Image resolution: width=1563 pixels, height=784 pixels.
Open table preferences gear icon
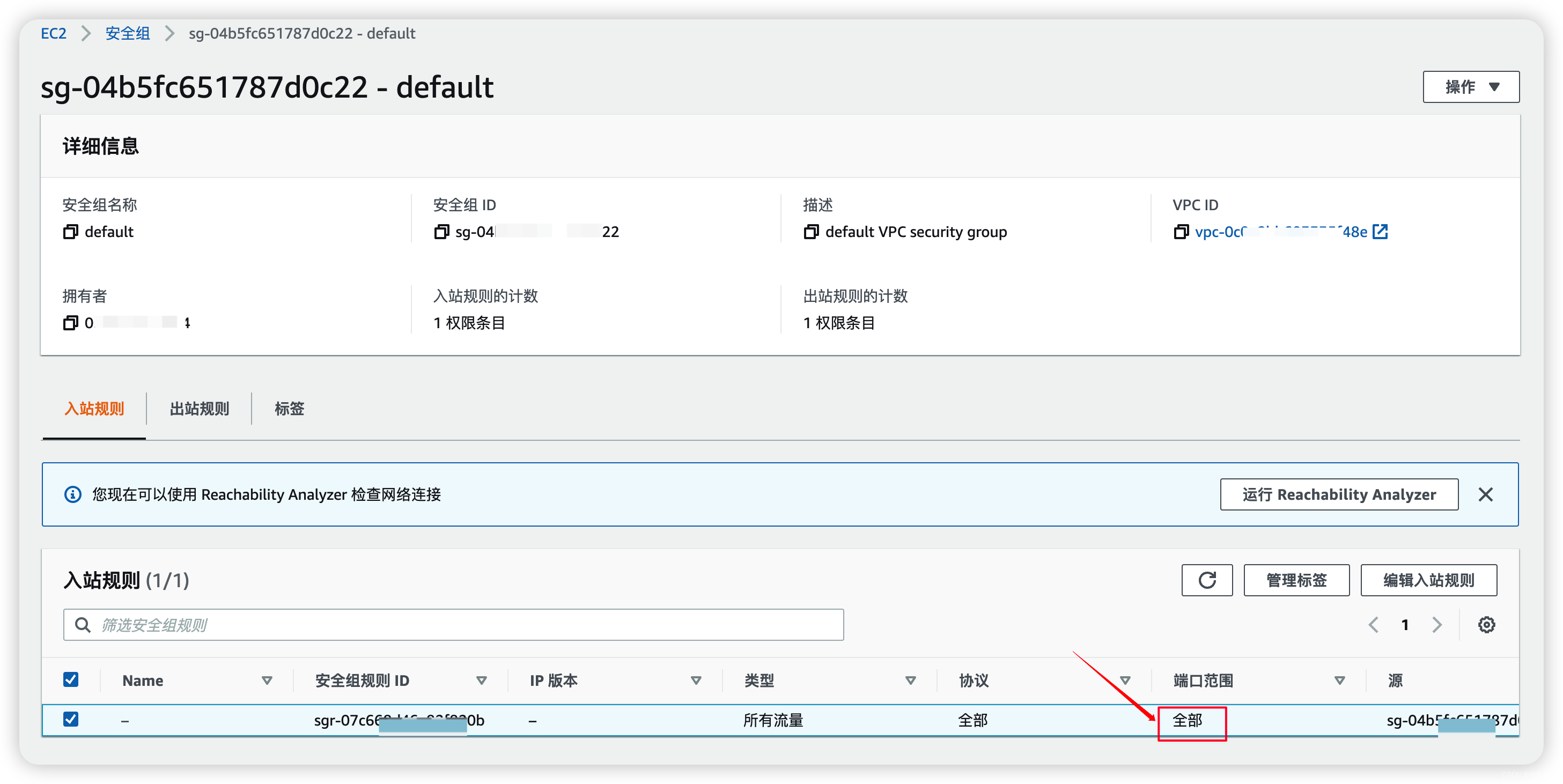(1486, 624)
